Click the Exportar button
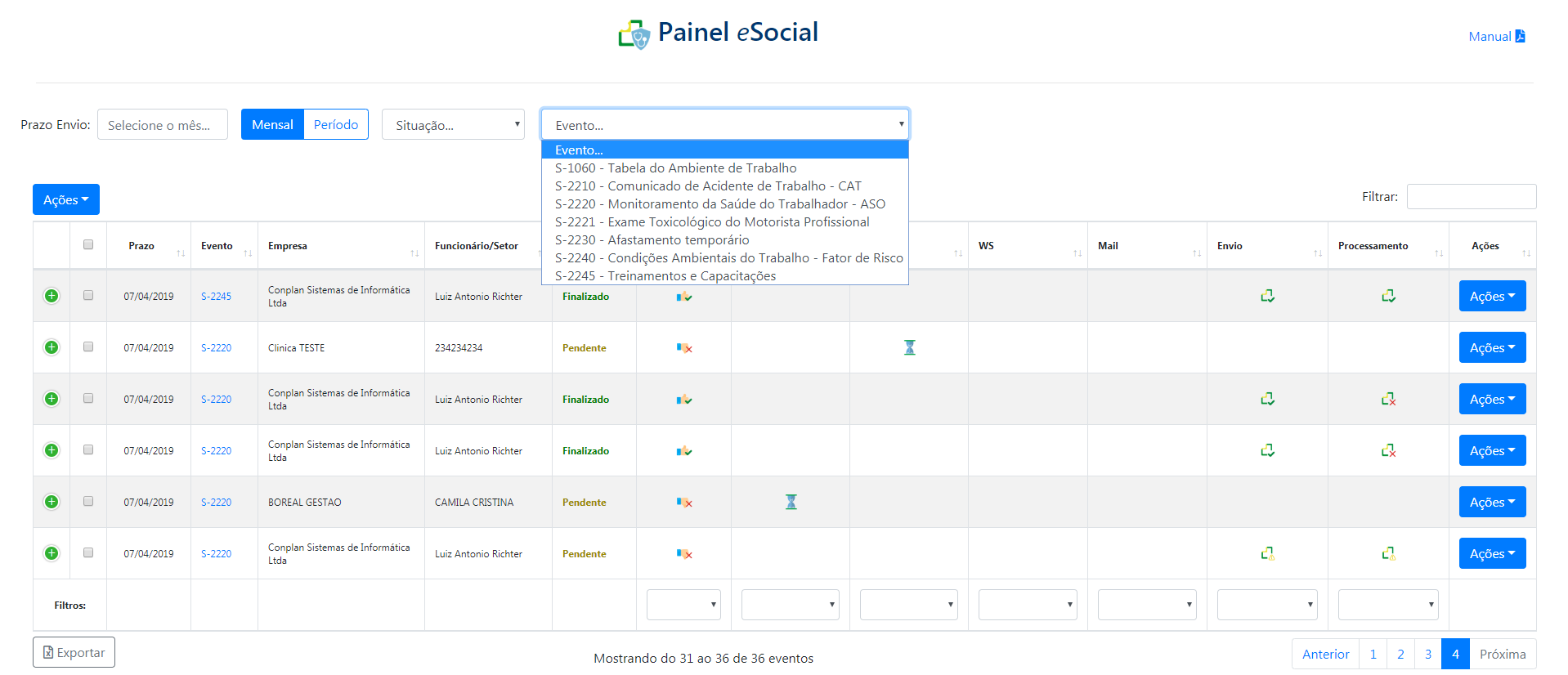 tap(74, 652)
